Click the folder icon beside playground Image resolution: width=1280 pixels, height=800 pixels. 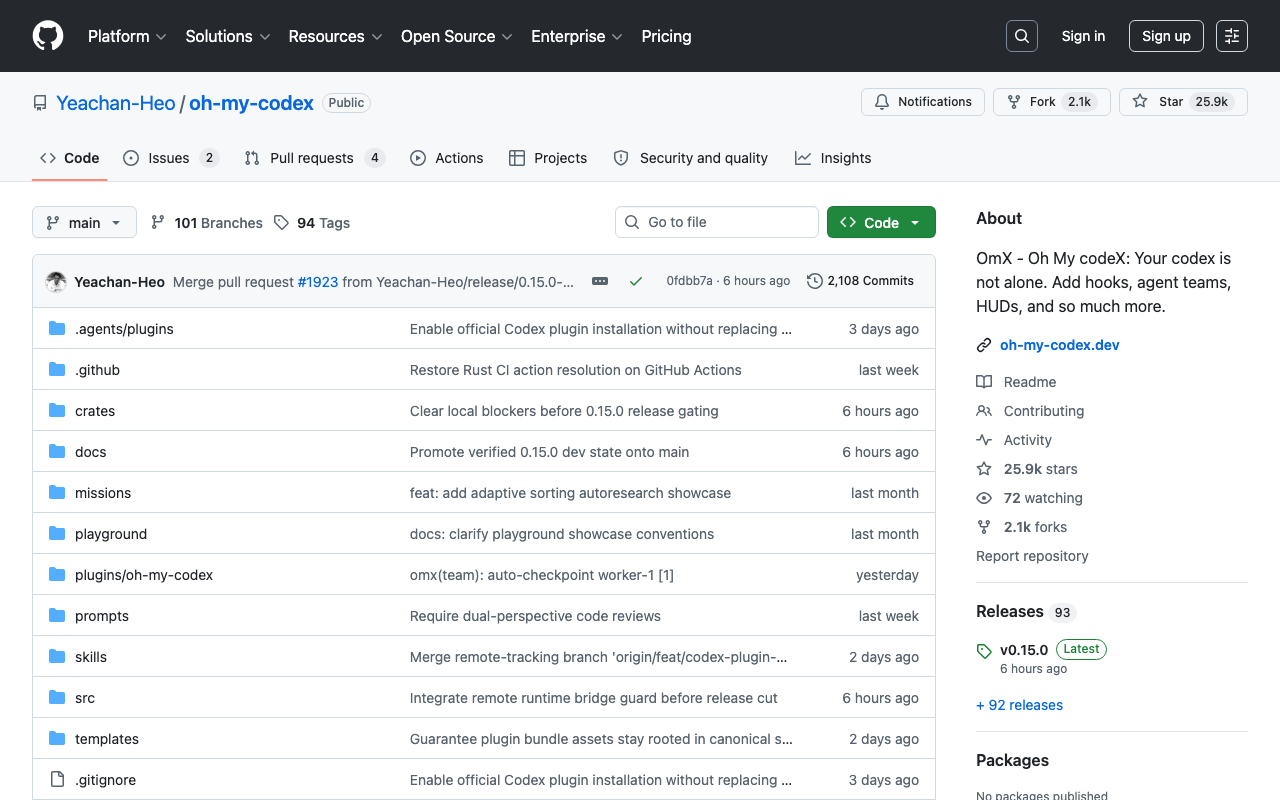(57, 534)
